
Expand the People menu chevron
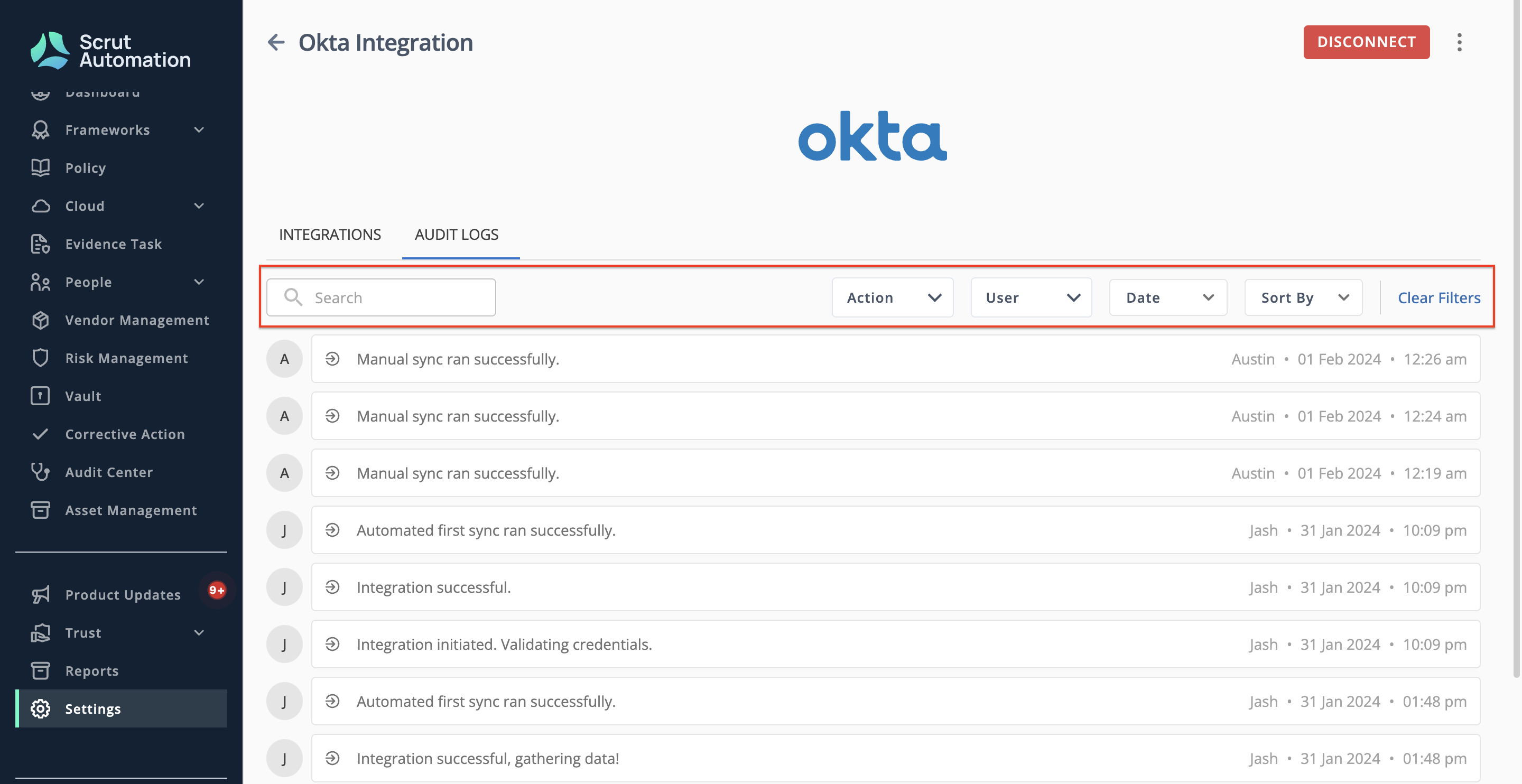coord(199,283)
